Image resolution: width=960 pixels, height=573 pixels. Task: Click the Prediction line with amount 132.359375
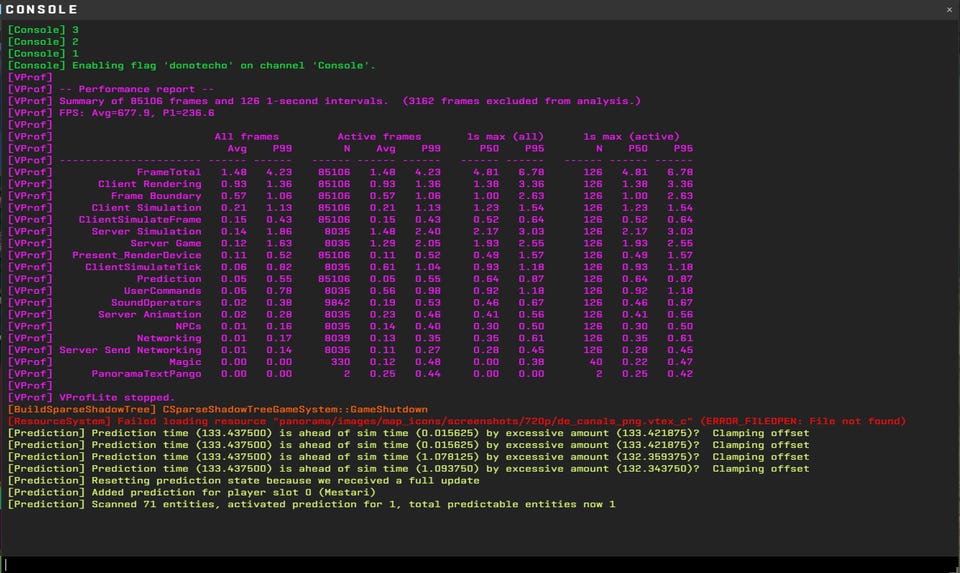click(408, 457)
